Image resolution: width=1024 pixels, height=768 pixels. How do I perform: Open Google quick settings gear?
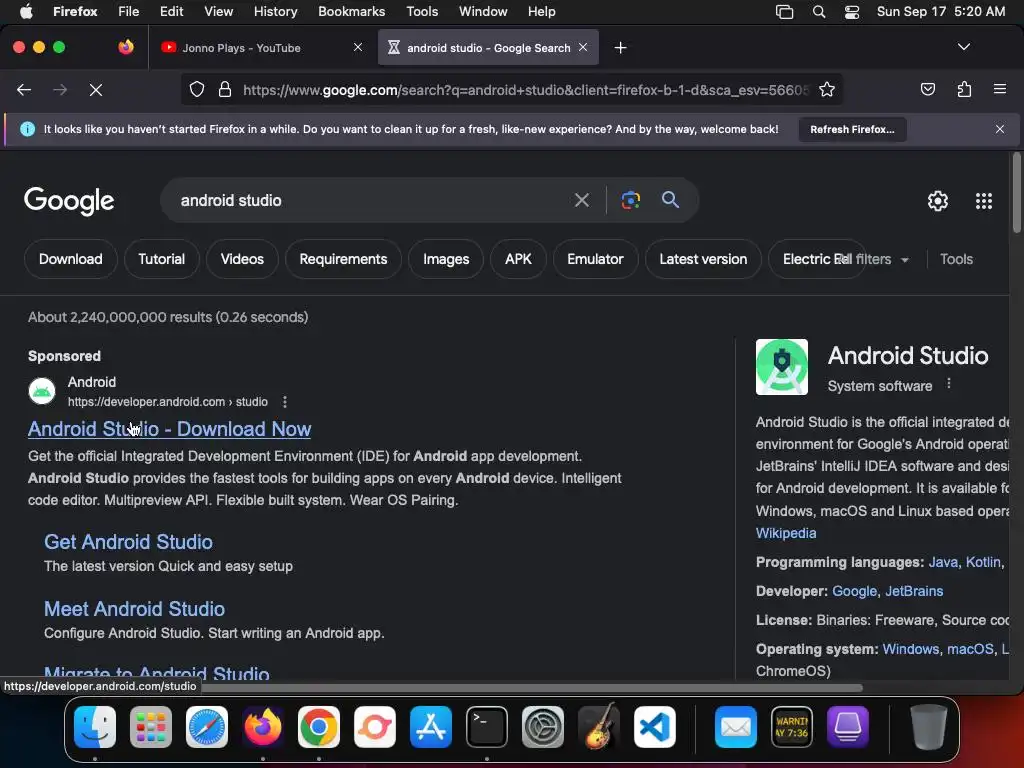tap(938, 201)
